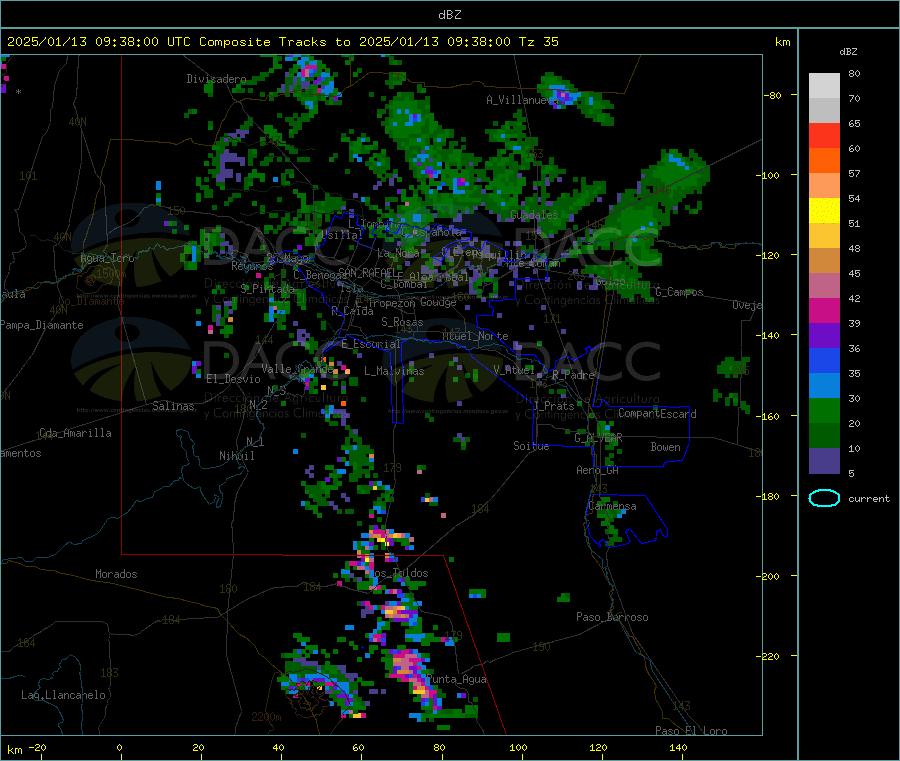
Task: Click the N_1 label near Nihuil
Action: click(x=255, y=442)
